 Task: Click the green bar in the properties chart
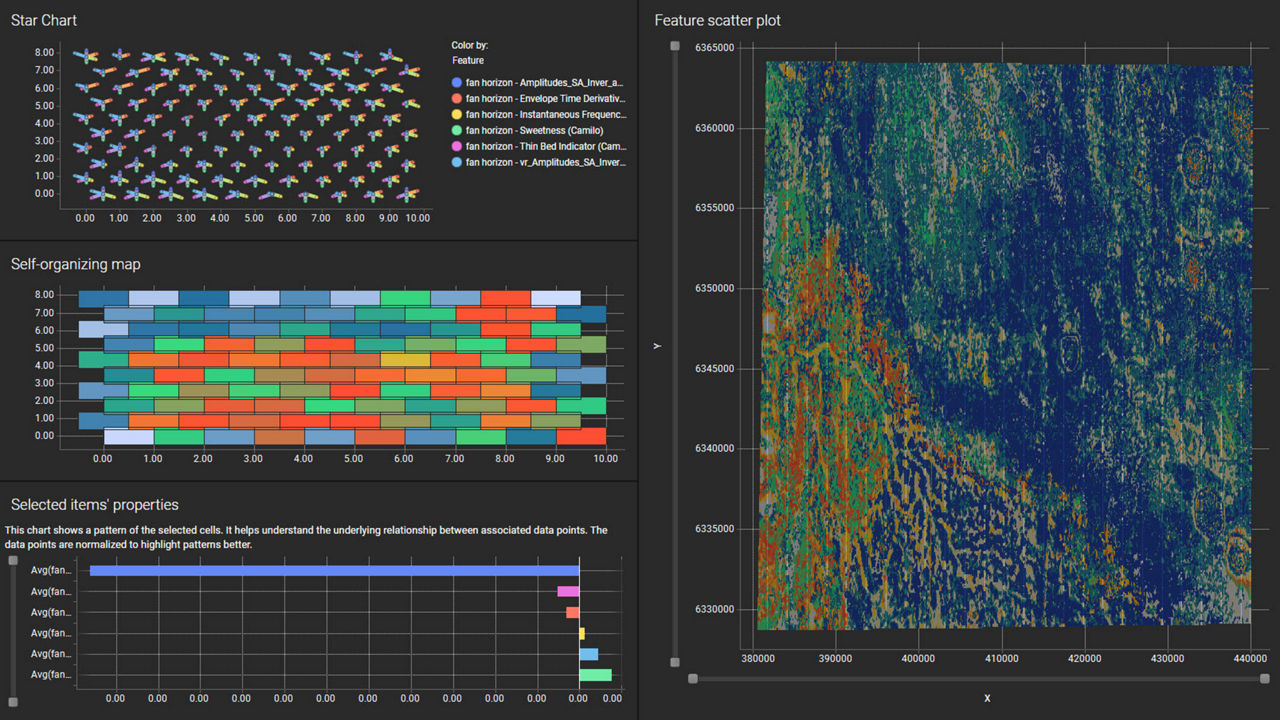coord(595,675)
